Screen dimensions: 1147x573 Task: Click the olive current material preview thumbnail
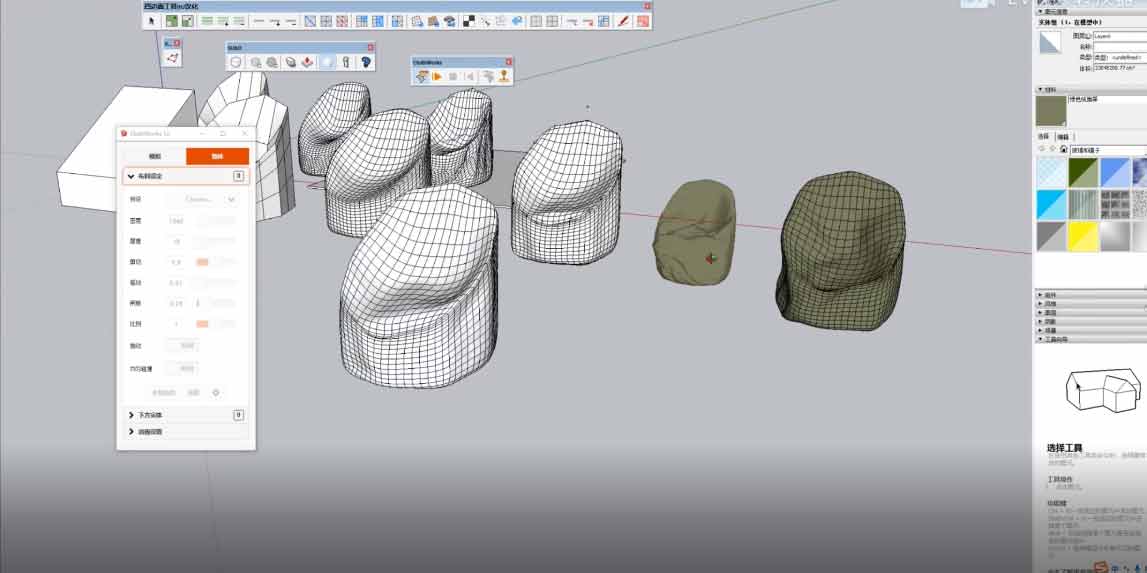click(x=1050, y=110)
